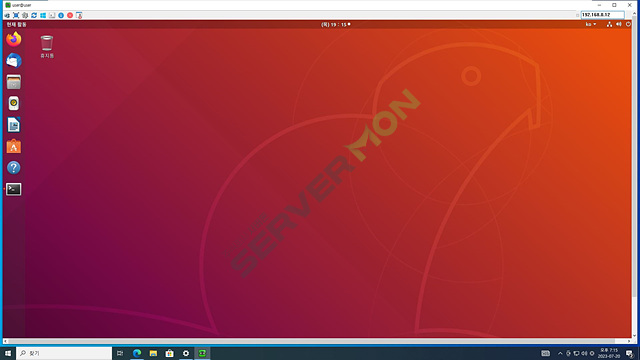The width and height of the screenshot is (640, 360).
Task: Click the touch keyboard icon in tray
Action: (x=546, y=353)
